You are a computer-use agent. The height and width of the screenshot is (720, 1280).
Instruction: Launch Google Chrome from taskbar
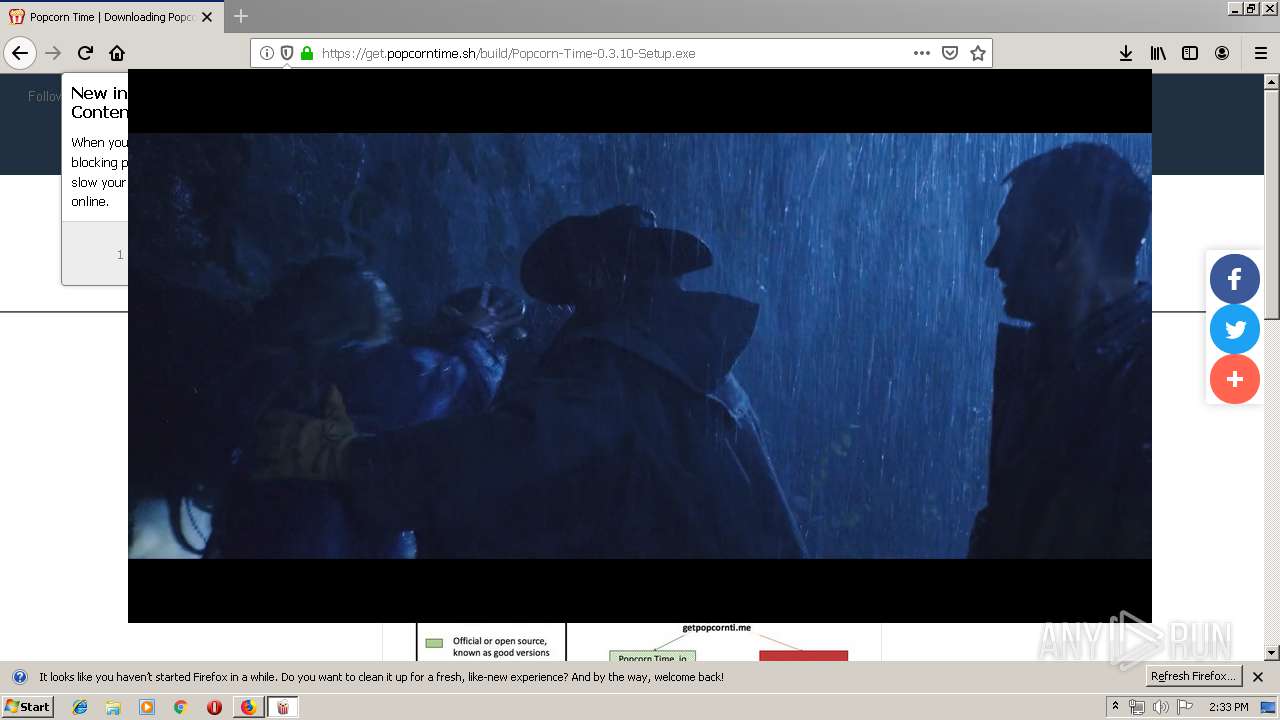pos(180,707)
